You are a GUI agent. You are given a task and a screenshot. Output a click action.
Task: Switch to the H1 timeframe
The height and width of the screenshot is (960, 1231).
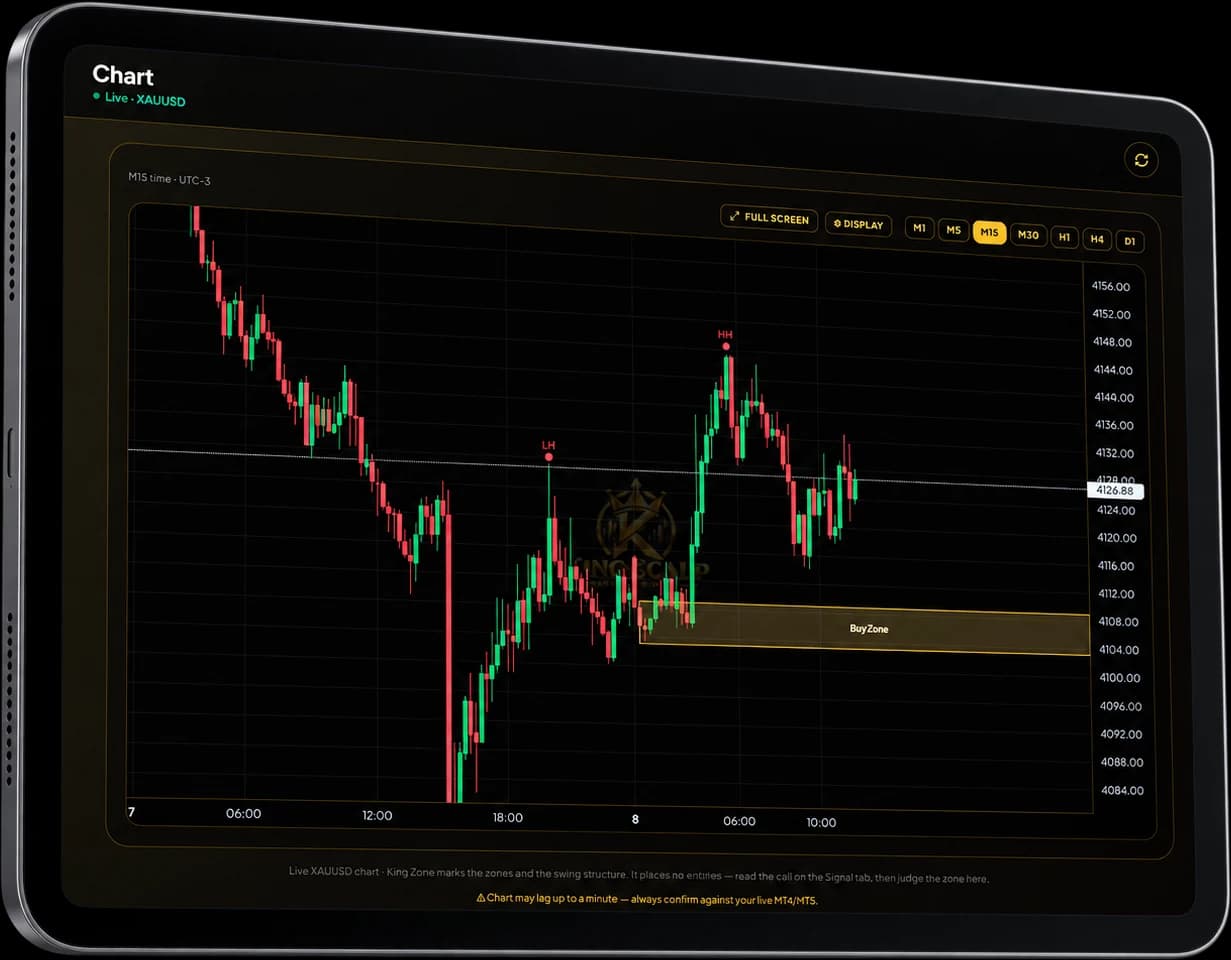click(1065, 238)
